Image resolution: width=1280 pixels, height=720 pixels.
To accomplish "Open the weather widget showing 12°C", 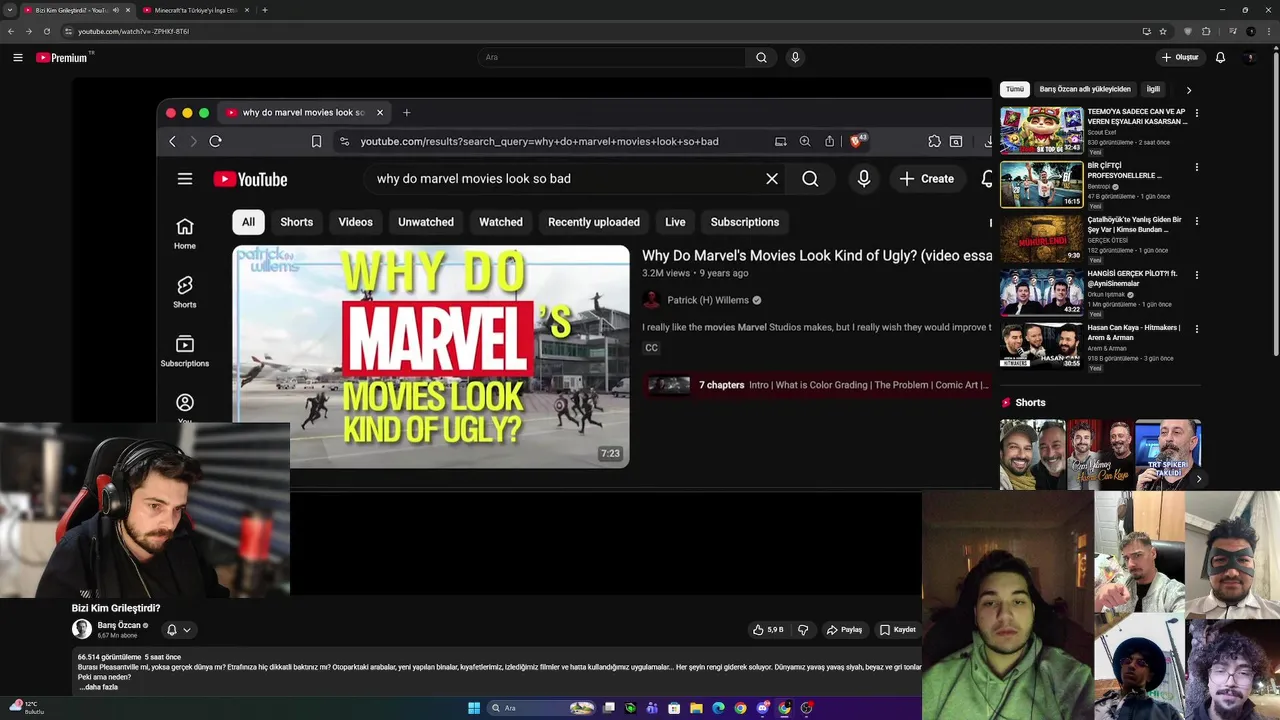I will tap(28, 707).
